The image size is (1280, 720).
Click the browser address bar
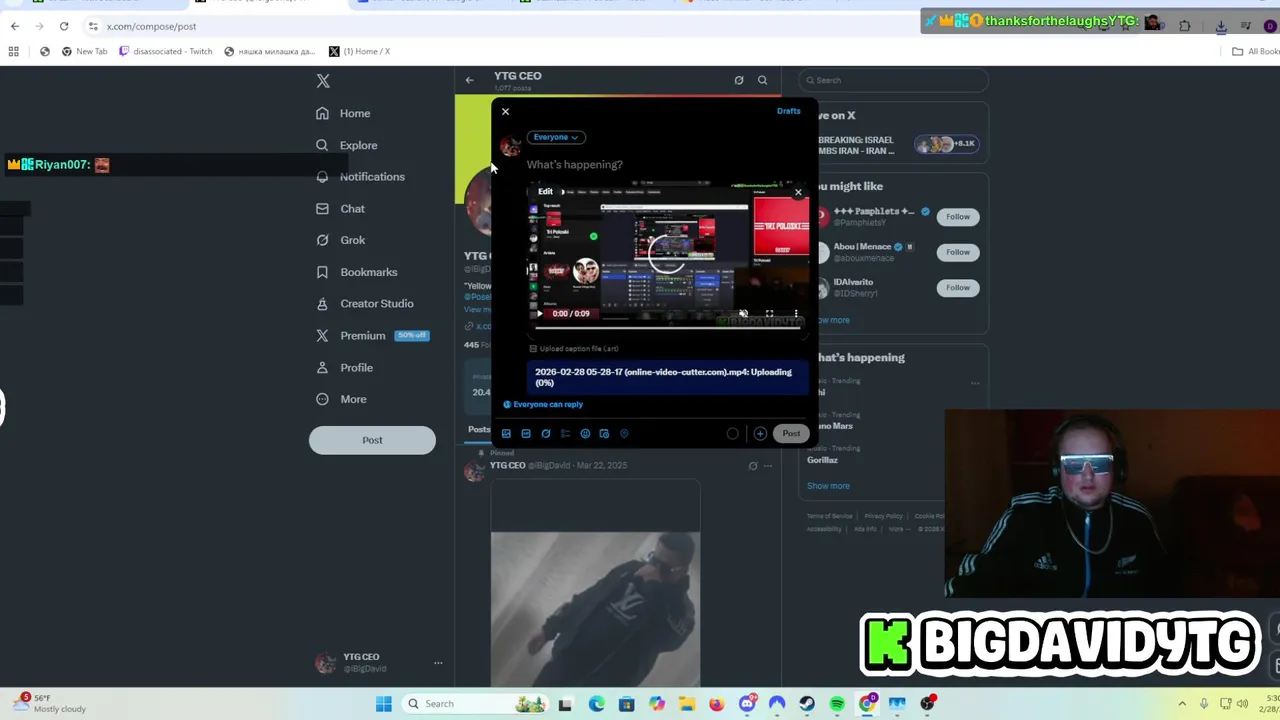(500, 26)
